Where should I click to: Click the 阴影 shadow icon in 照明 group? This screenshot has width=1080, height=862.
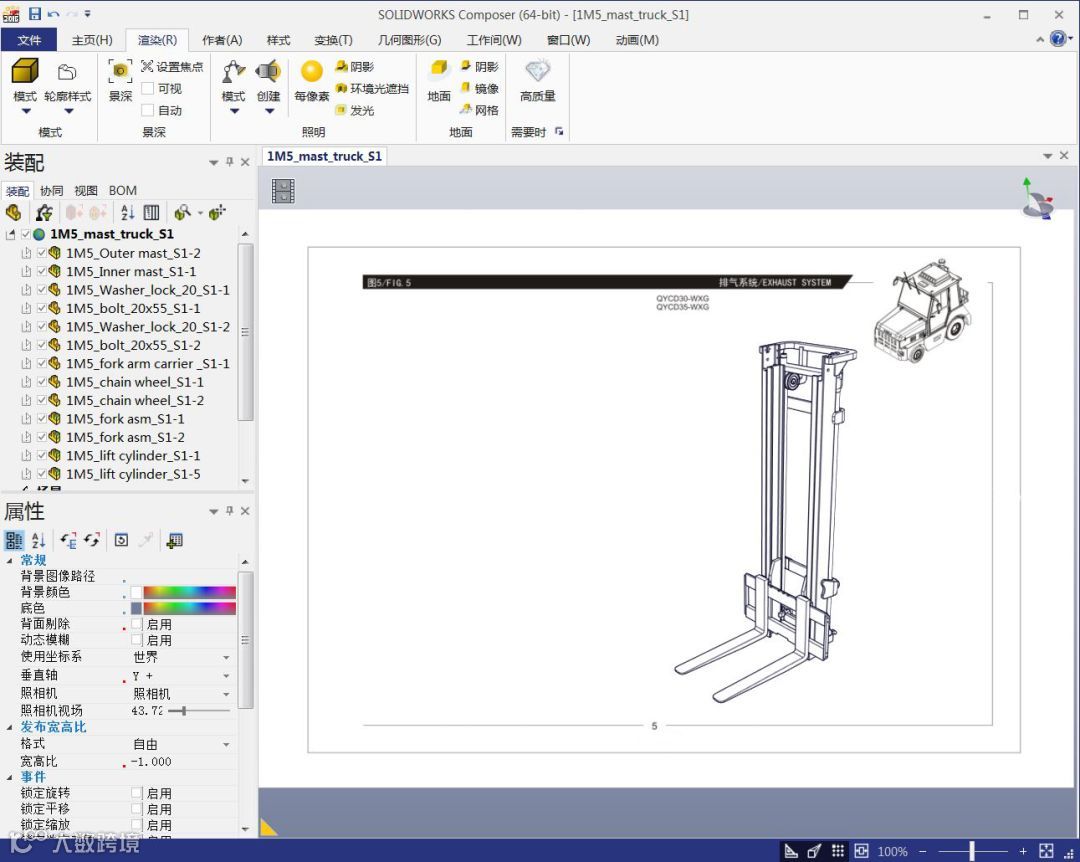(x=342, y=67)
